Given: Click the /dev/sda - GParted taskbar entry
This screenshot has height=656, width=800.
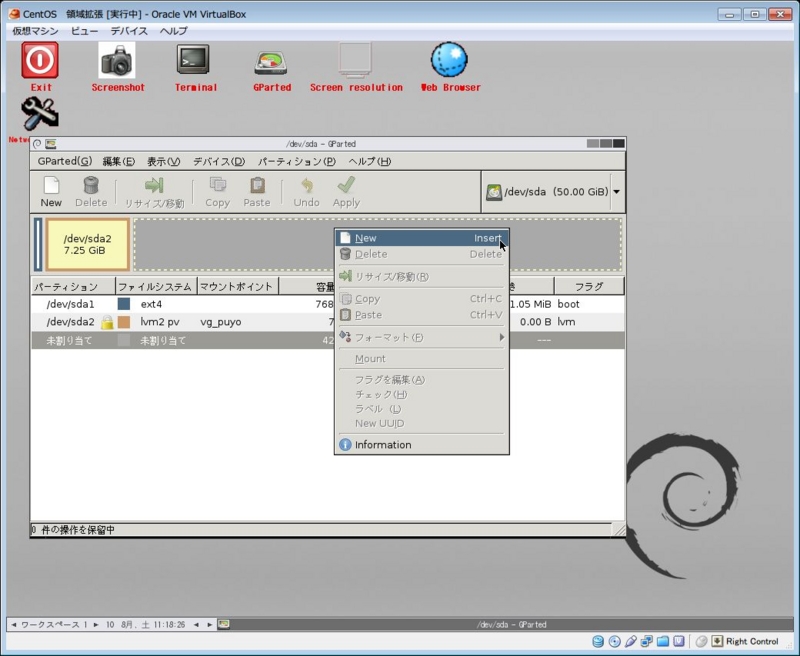Looking at the screenshot, I should [x=511, y=624].
